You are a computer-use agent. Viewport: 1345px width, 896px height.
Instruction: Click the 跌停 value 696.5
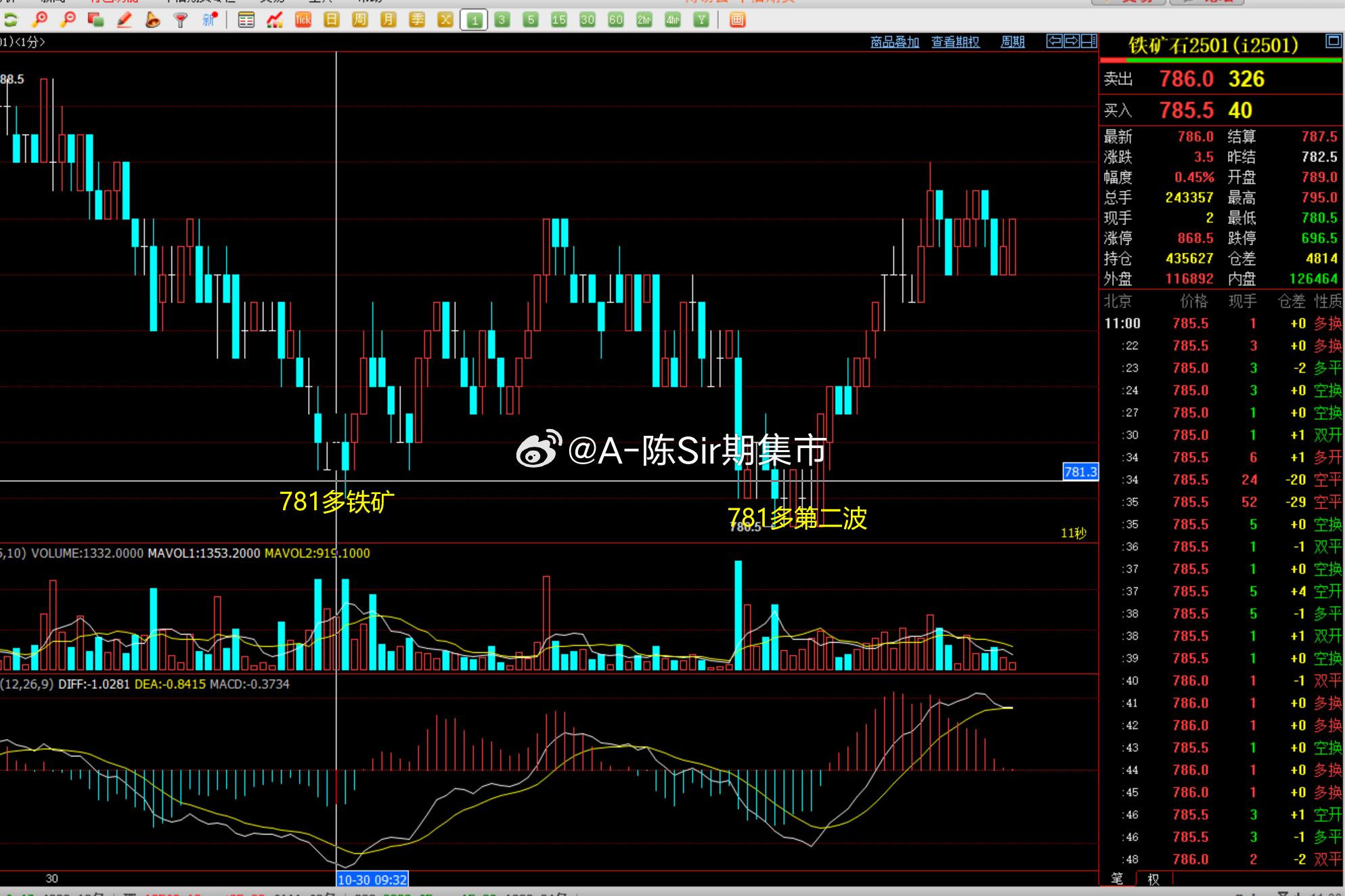click(x=1319, y=238)
